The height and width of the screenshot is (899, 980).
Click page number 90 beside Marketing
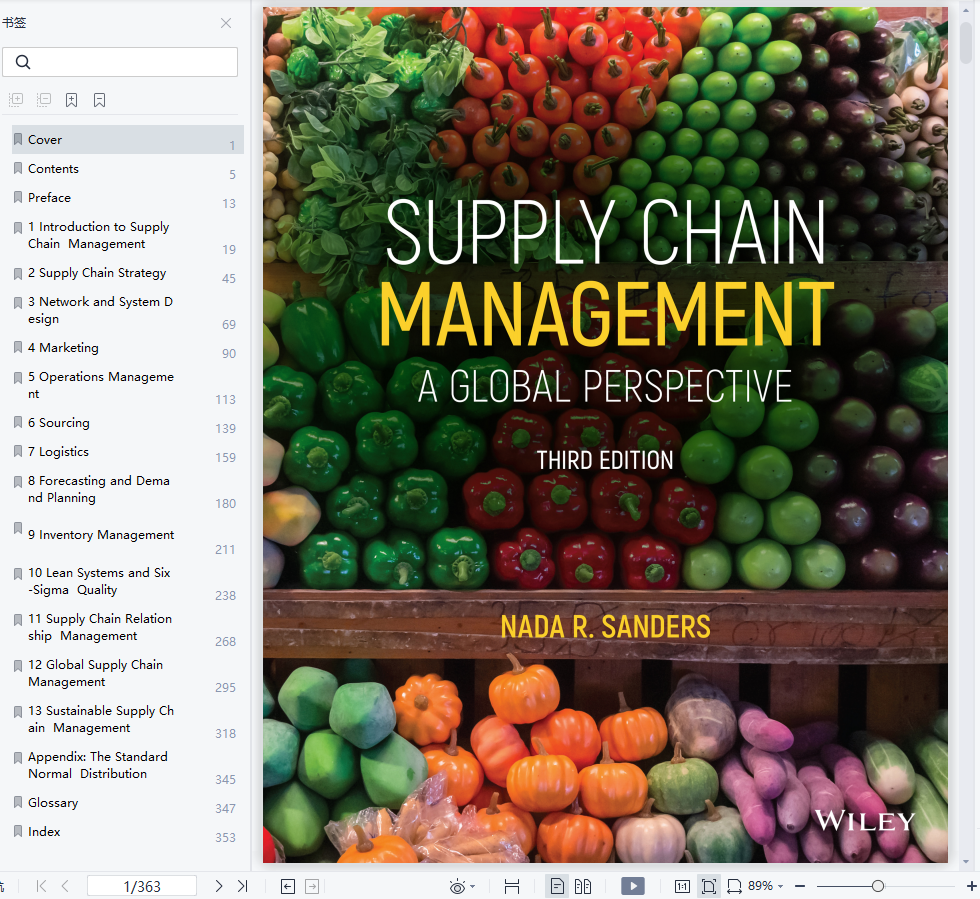tap(229, 354)
